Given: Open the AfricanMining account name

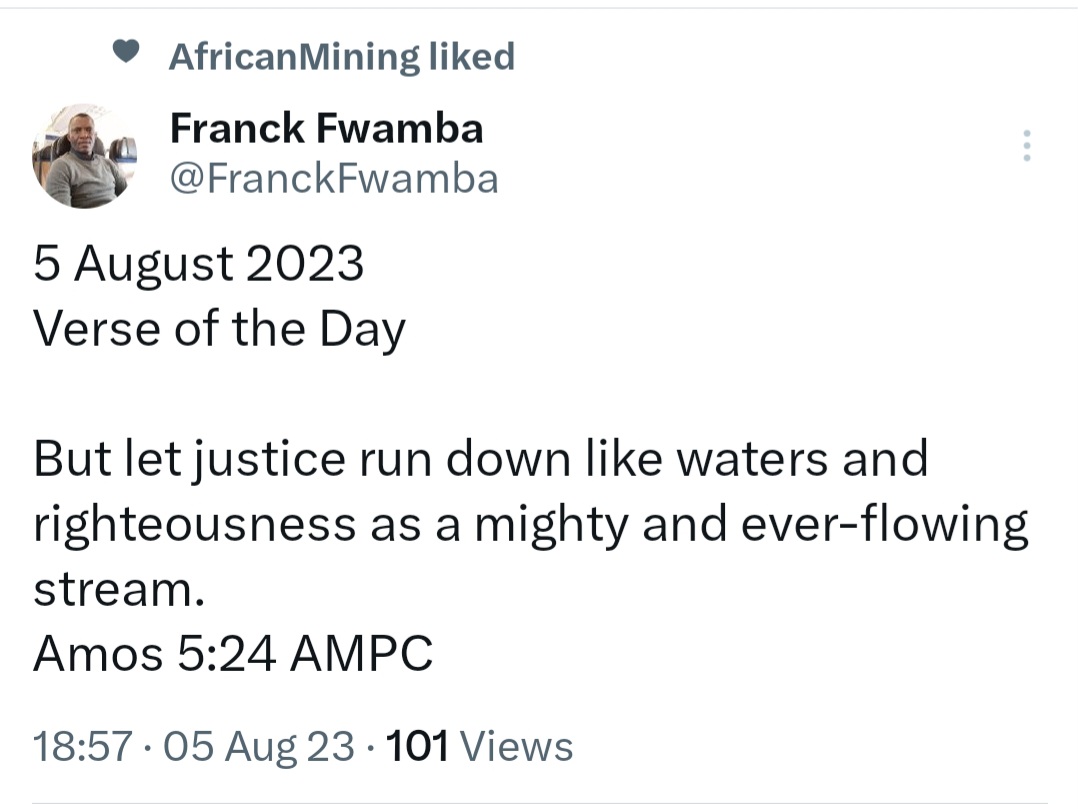Looking at the screenshot, I should pos(293,57).
